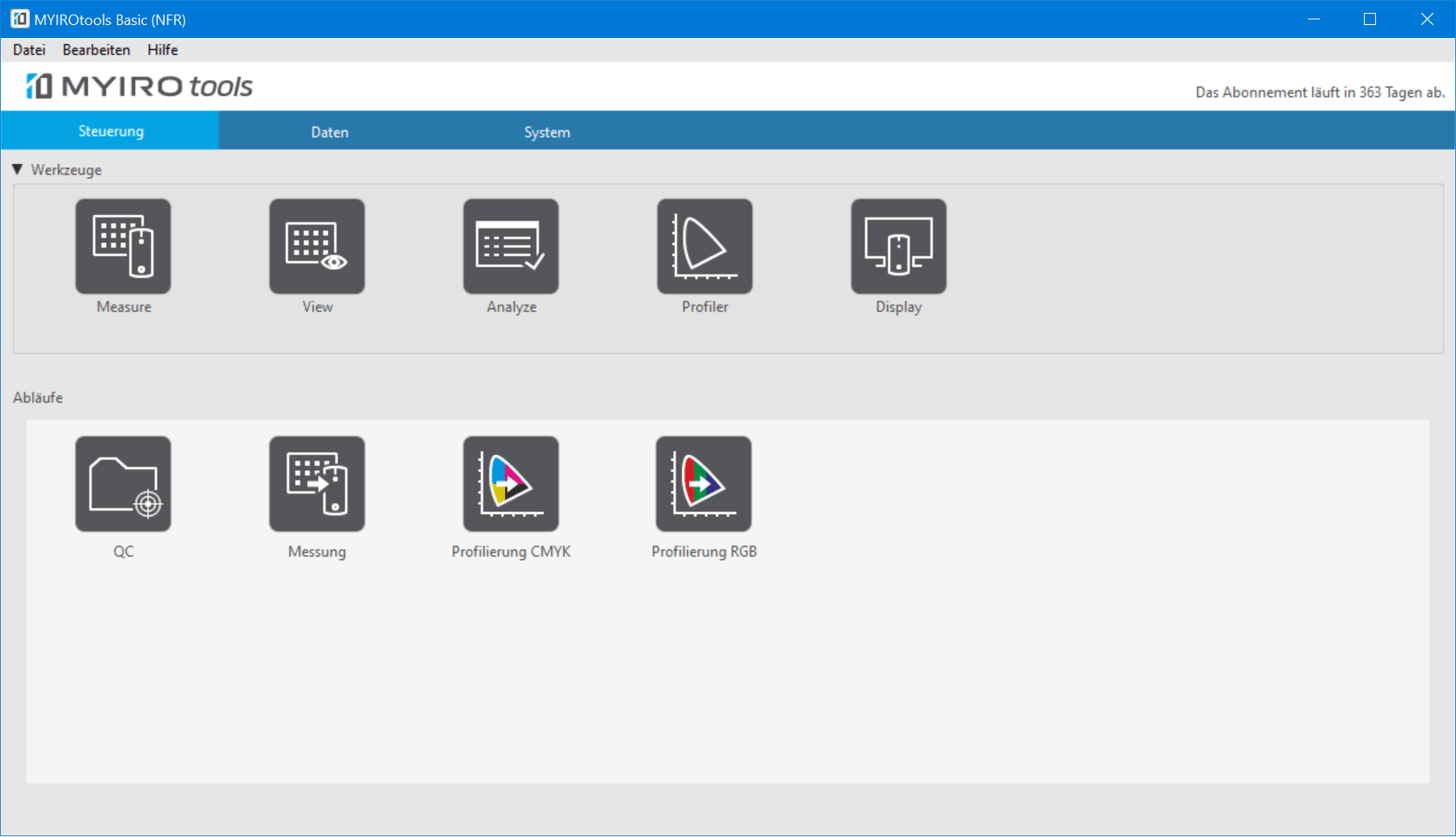Screen dimensions: 1456x837
Task: Open the Datei menu
Action: [29, 50]
